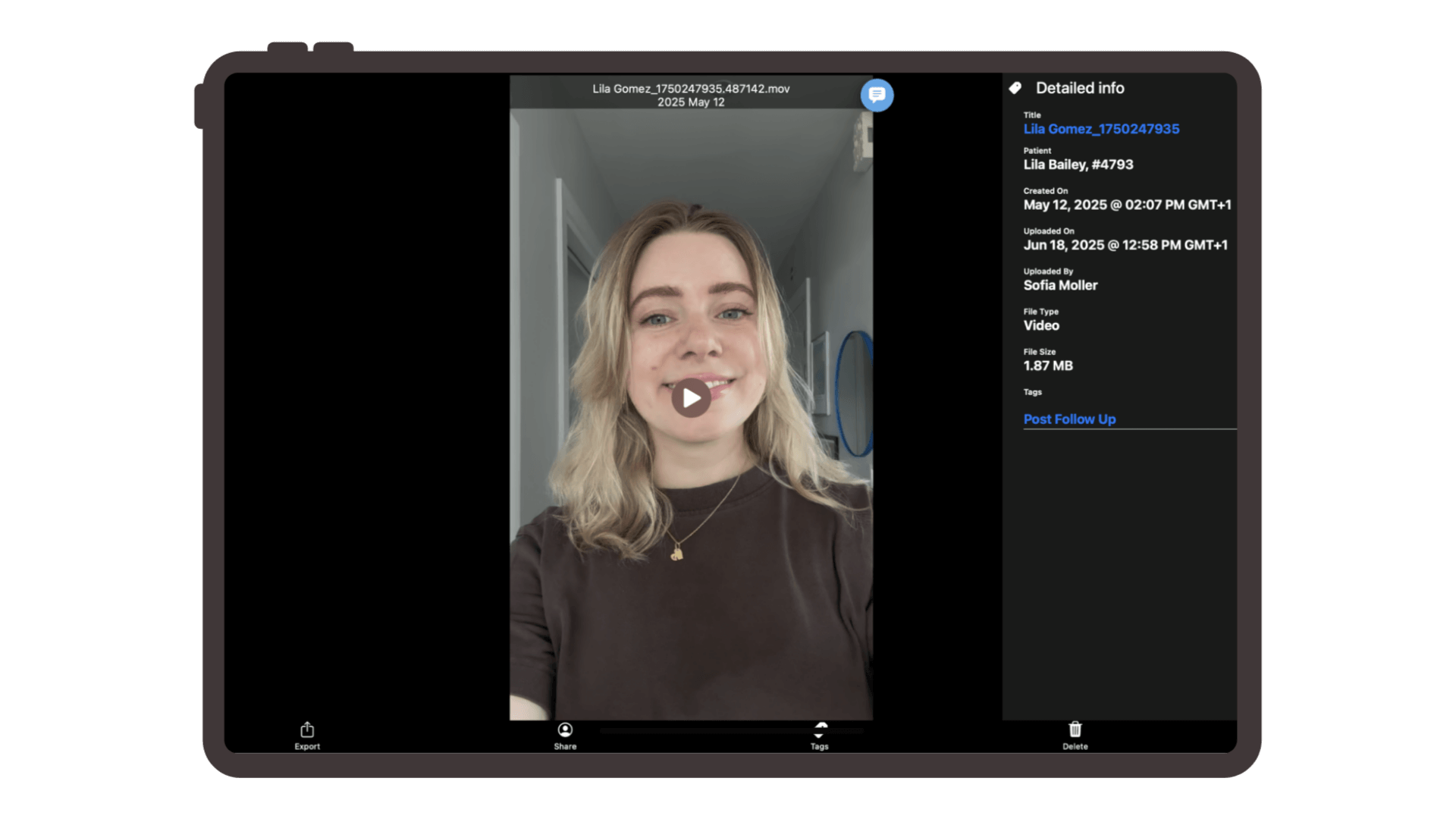Tap the Share person icon
Screen dimensions: 1456x819
(x=565, y=730)
